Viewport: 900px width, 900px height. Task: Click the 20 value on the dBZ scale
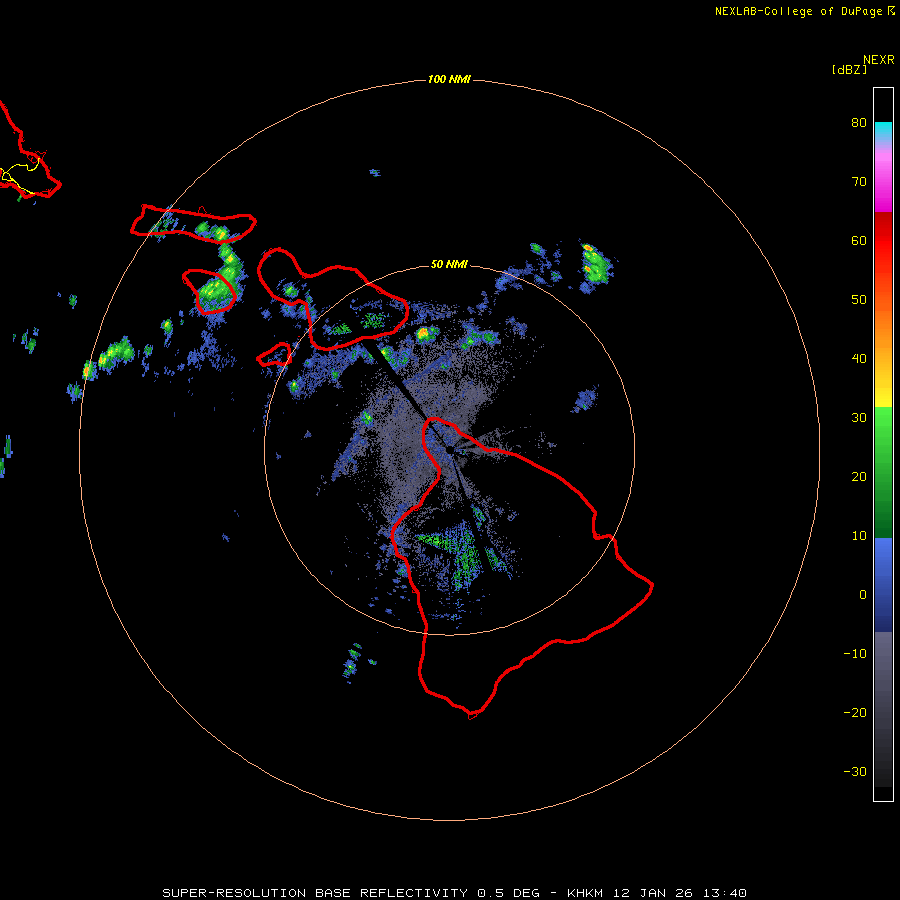(859, 476)
